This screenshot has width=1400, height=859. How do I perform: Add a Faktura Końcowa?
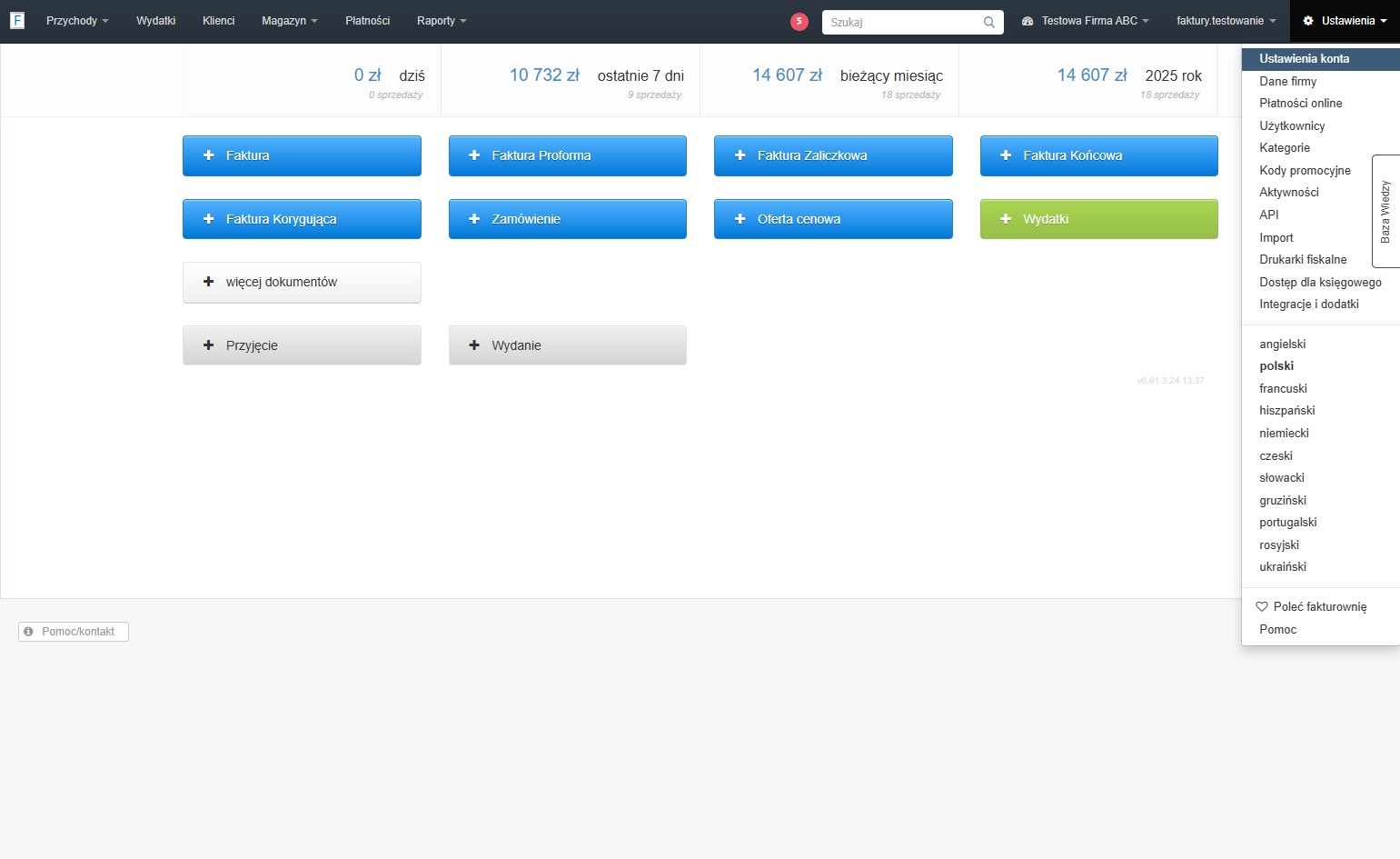pos(1099,155)
